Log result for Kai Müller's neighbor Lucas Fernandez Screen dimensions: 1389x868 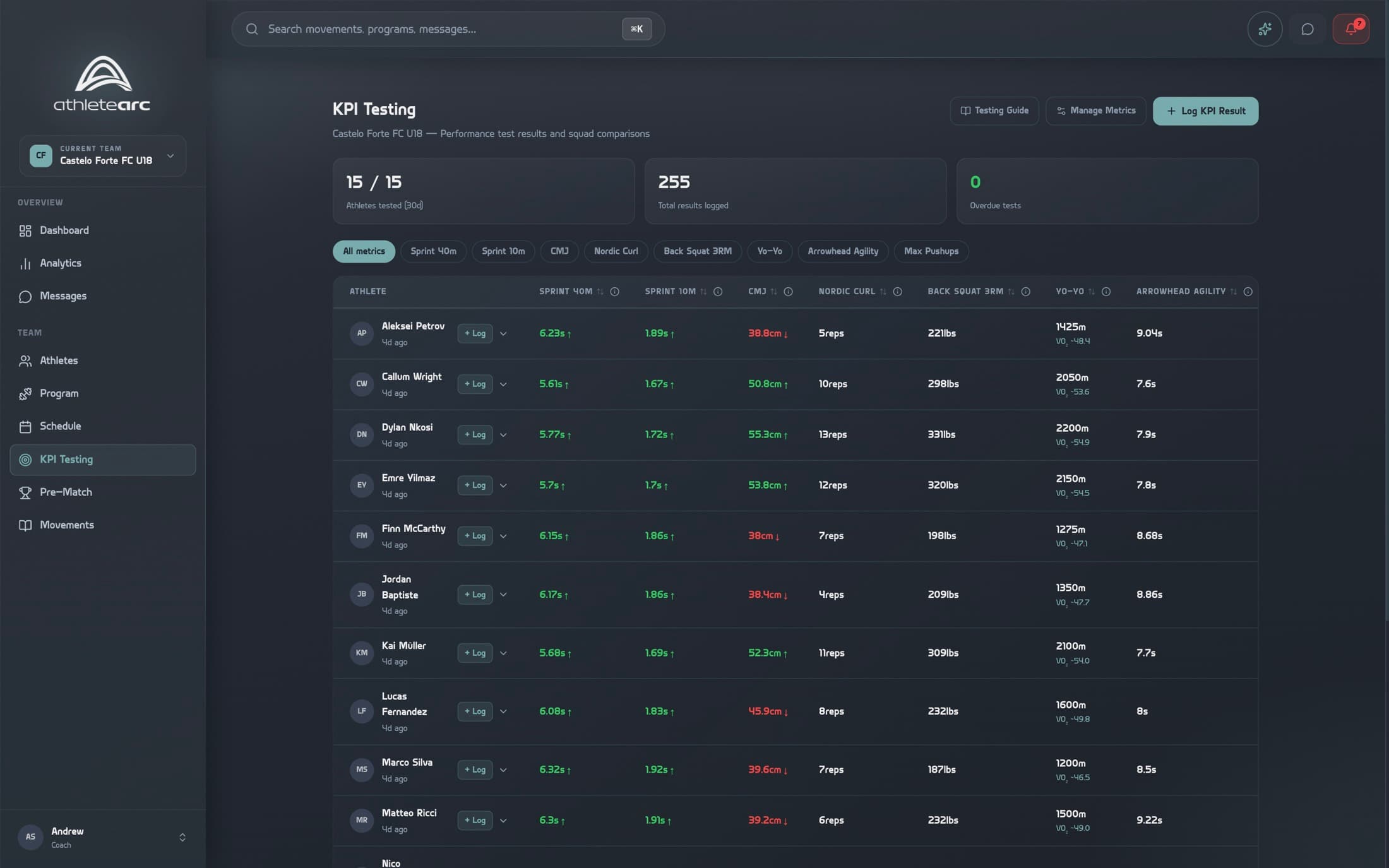pos(475,711)
